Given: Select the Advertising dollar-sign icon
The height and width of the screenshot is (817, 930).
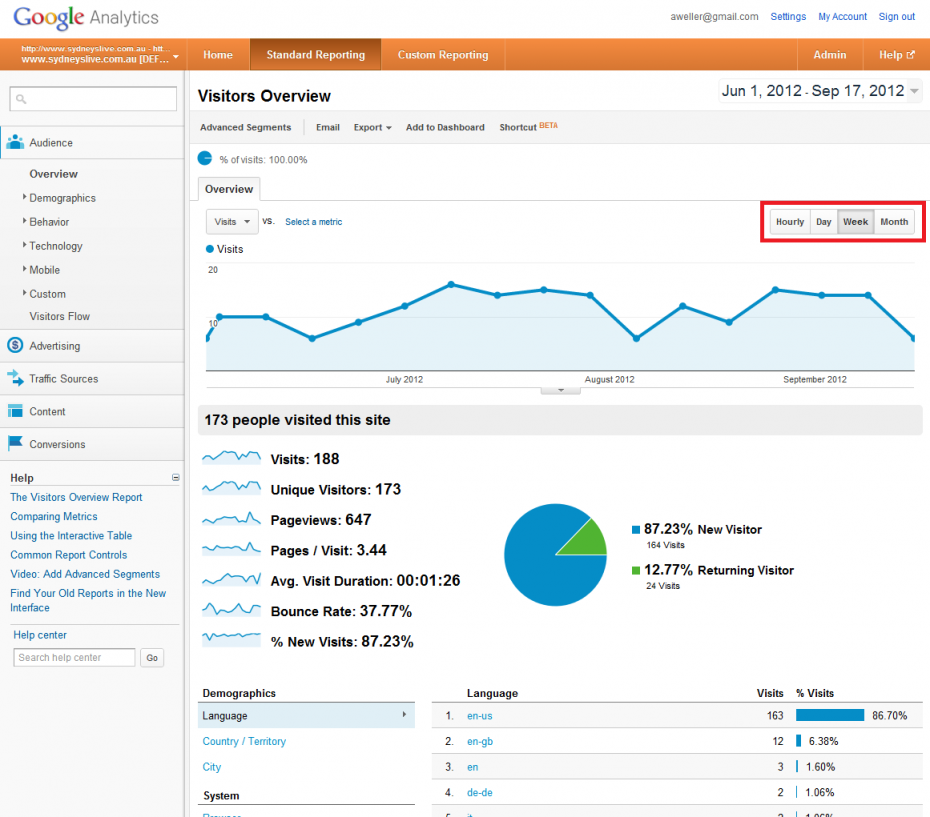Looking at the screenshot, I should coord(16,345).
